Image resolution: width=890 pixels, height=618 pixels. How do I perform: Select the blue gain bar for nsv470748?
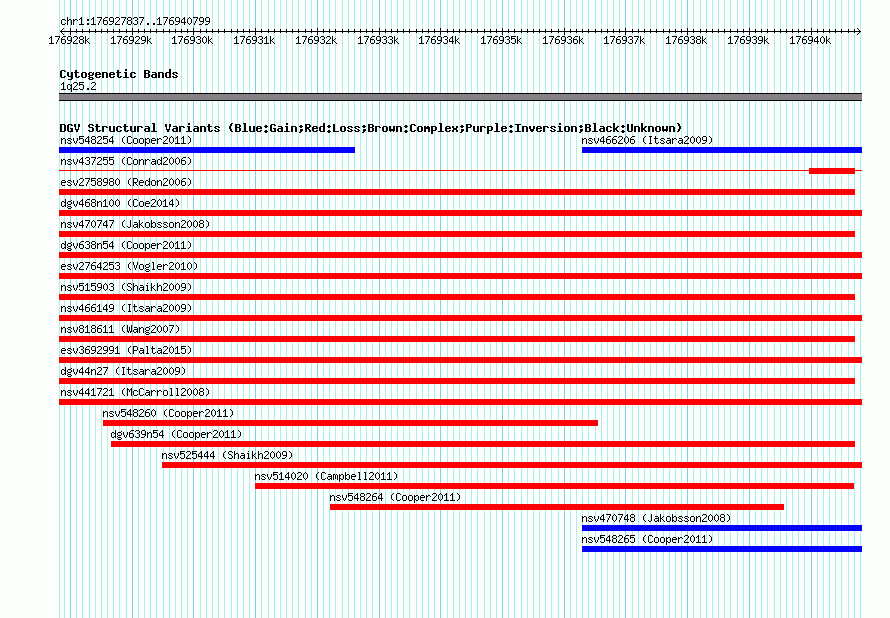point(721,528)
